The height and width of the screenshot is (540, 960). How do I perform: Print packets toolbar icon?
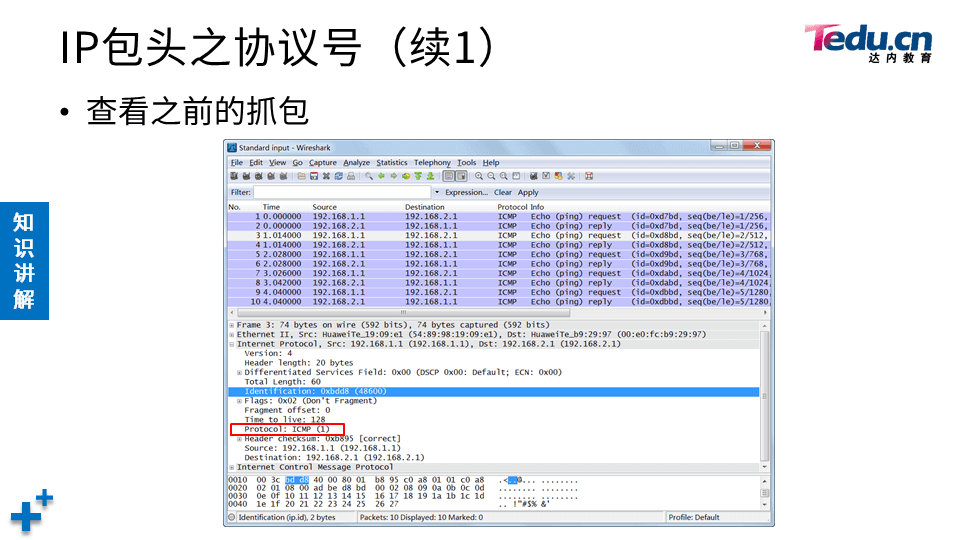pyautogui.click(x=351, y=176)
